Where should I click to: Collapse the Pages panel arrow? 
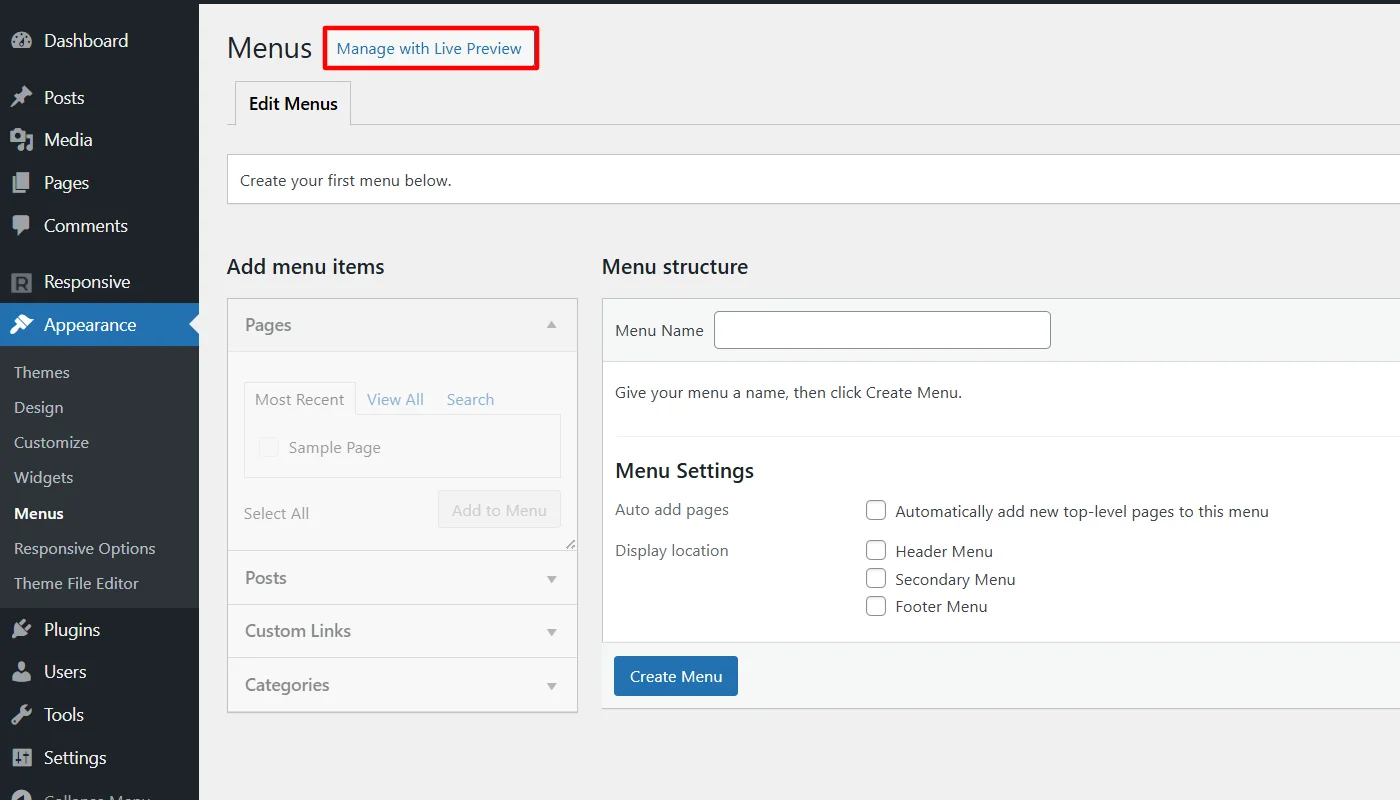551,325
